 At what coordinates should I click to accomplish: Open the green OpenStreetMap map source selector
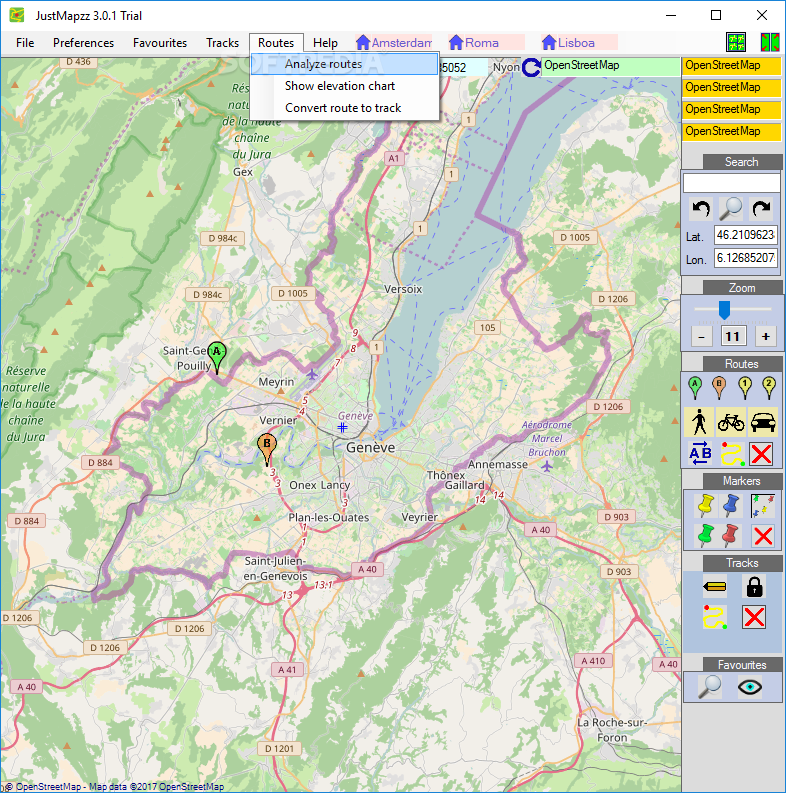point(610,66)
